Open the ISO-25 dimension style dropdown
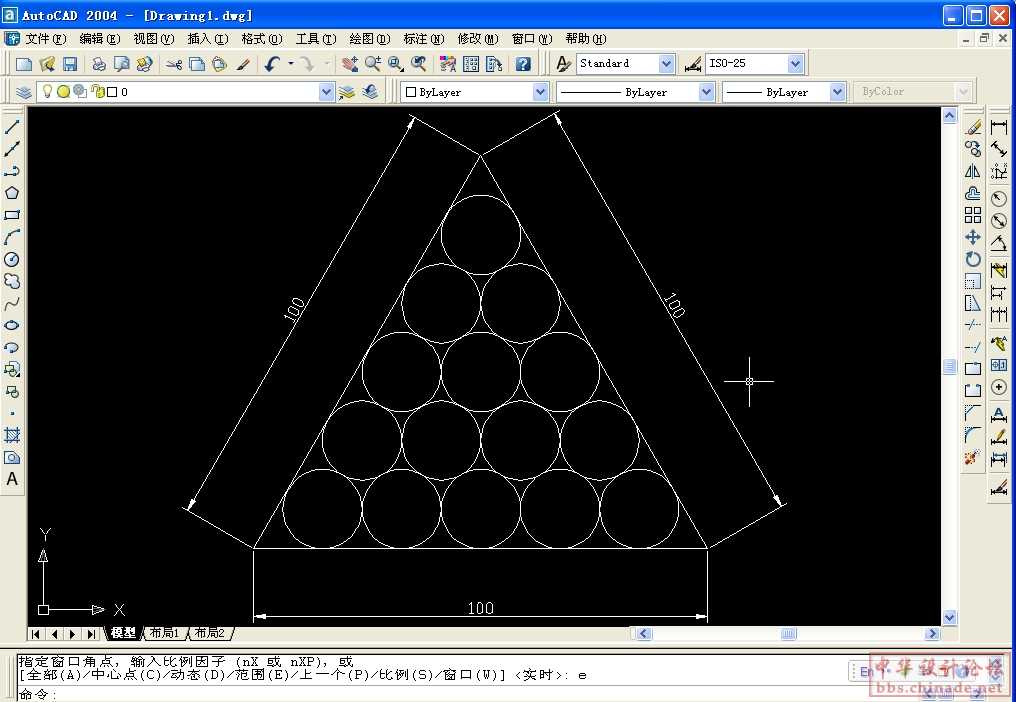Image resolution: width=1016 pixels, height=702 pixels. (795, 64)
